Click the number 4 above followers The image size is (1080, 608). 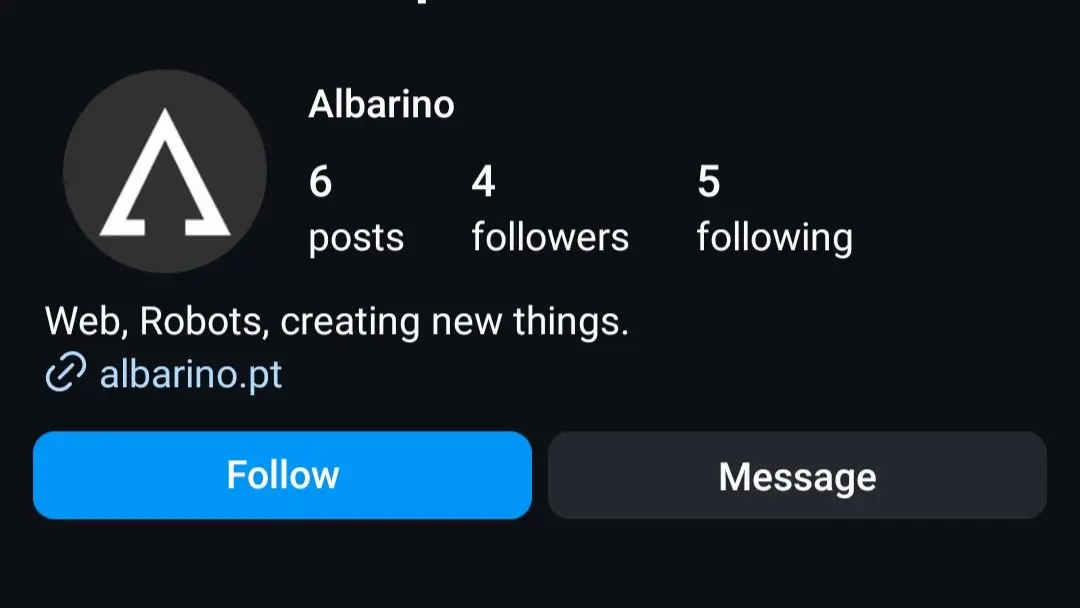483,182
